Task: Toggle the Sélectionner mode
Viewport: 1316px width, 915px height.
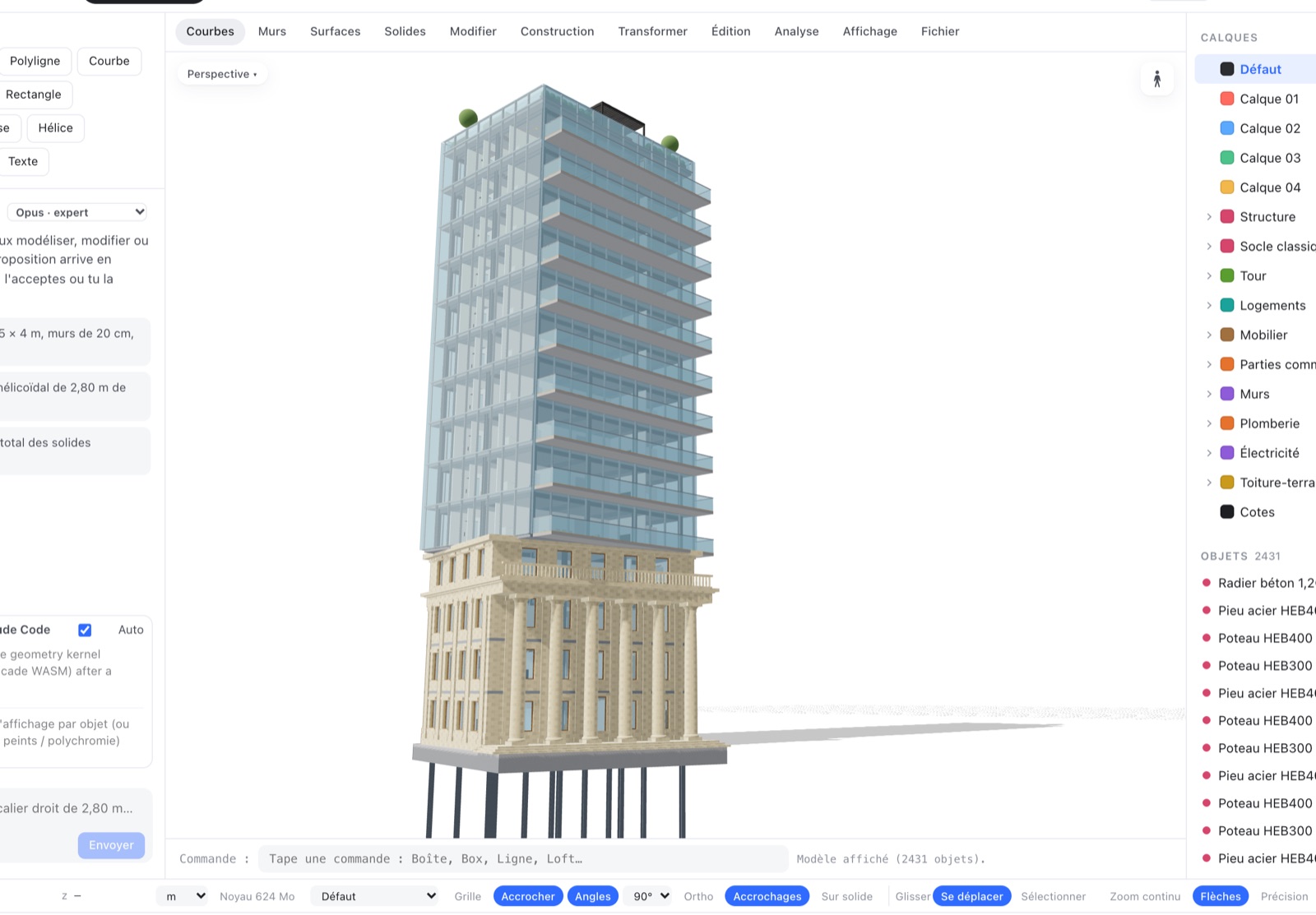Action: tap(1053, 896)
